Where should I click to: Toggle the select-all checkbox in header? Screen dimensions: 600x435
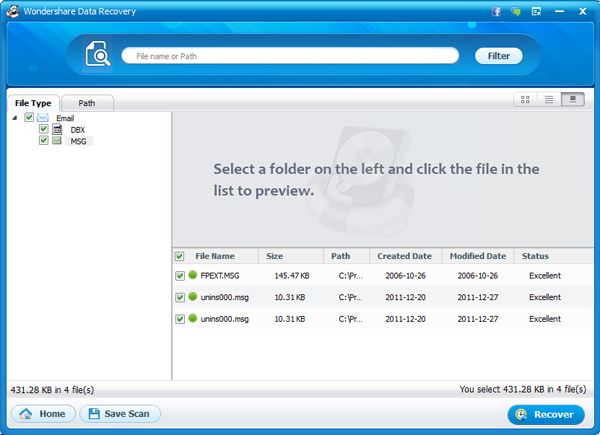click(x=180, y=256)
